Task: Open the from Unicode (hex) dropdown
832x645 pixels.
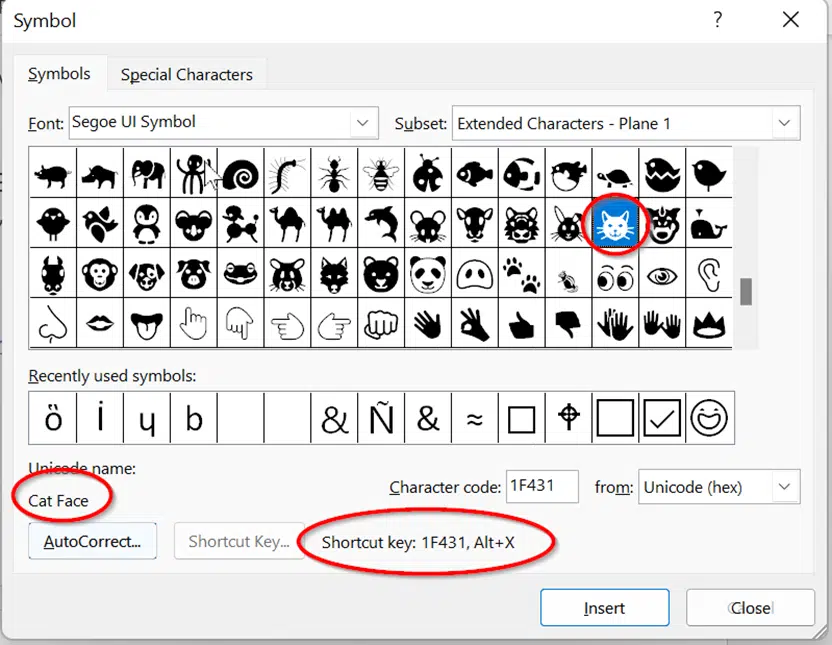Action: click(784, 486)
